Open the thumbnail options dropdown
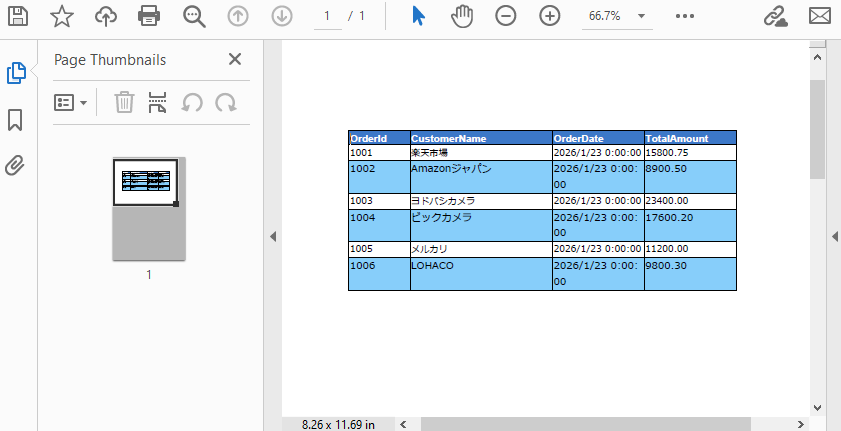Viewport: 841px width, 431px height. click(70, 102)
